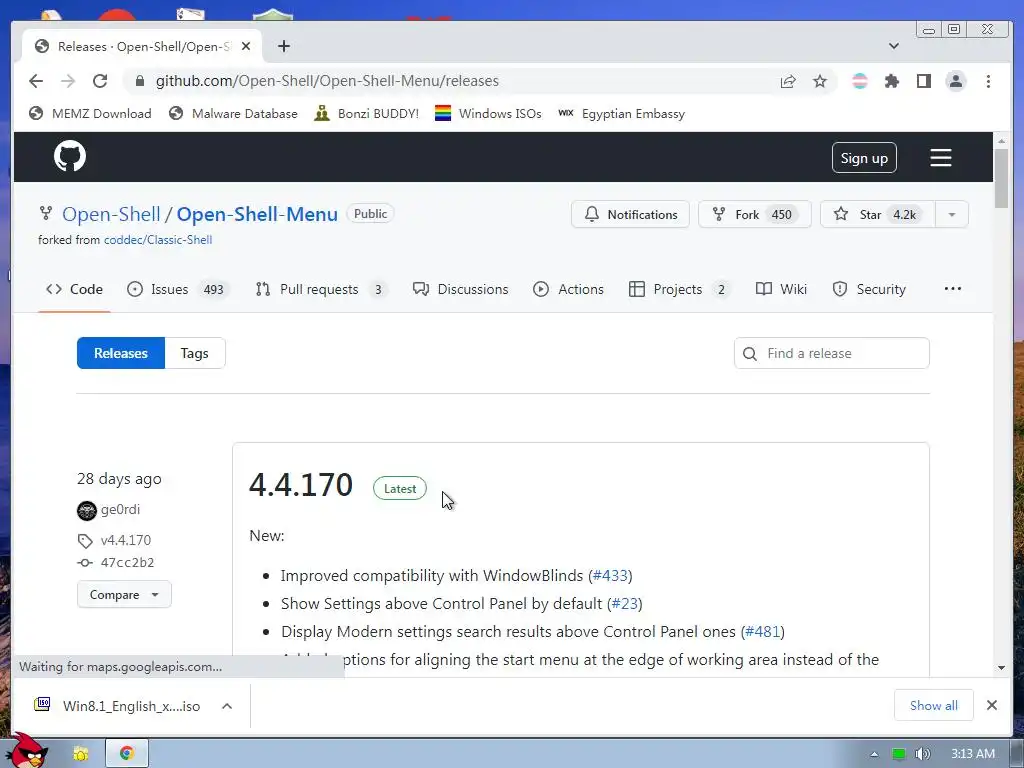
Task: Open MEMZ Download bookmark
Action: 90,114
